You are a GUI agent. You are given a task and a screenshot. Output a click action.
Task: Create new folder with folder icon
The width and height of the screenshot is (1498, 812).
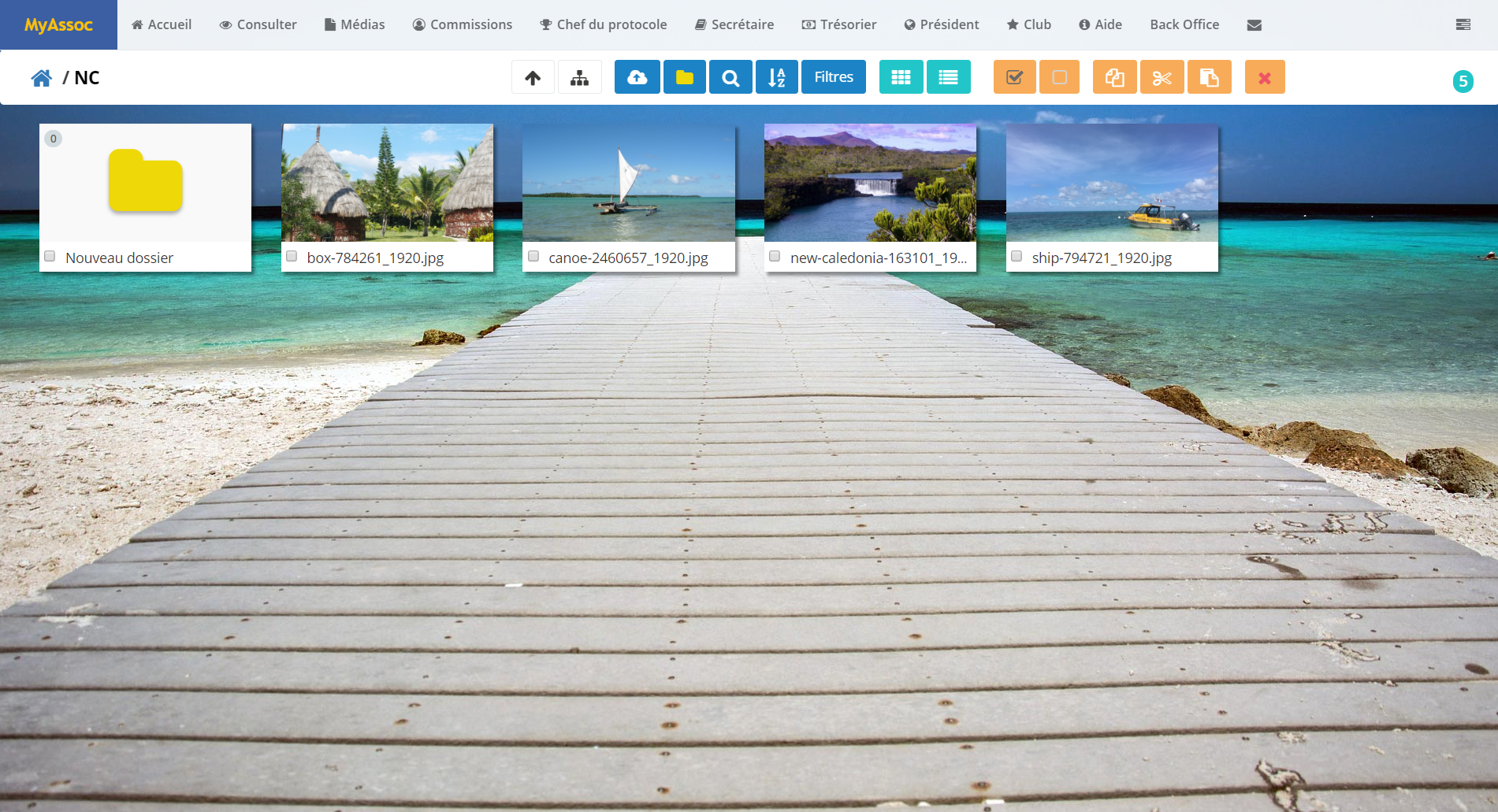click(x=685, y=77)
